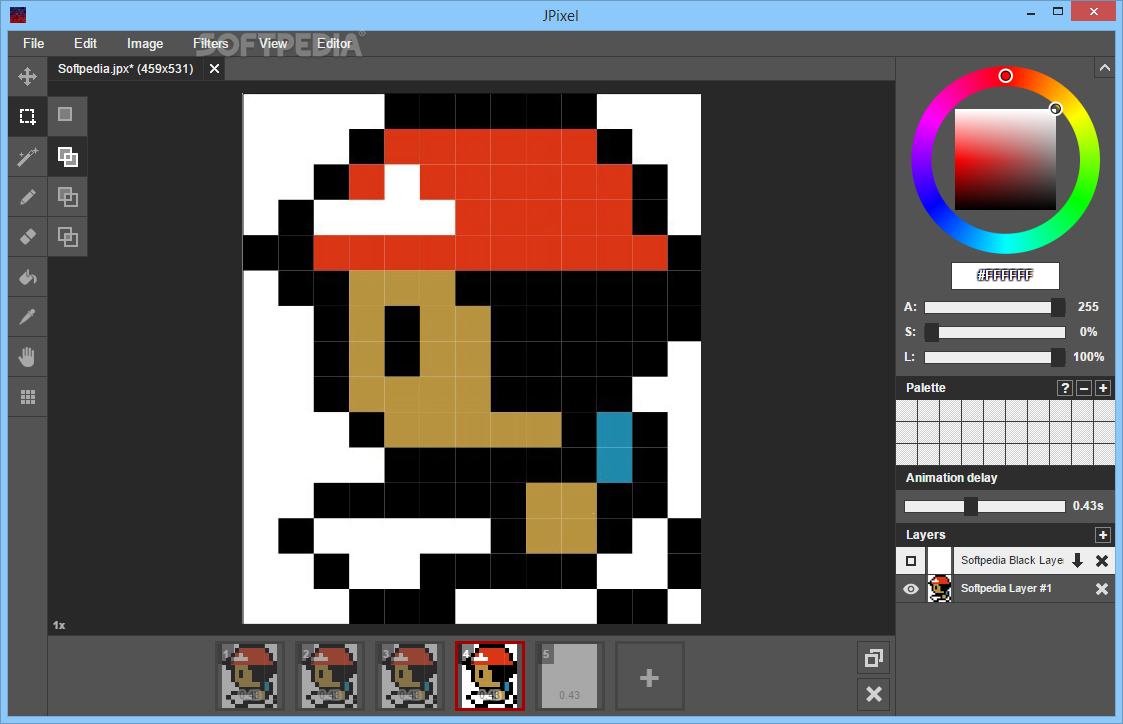This screenshot has height=724, width=1123.
Task: Delete the Softpedia Black Layer
Action: tap(1102, 561)
